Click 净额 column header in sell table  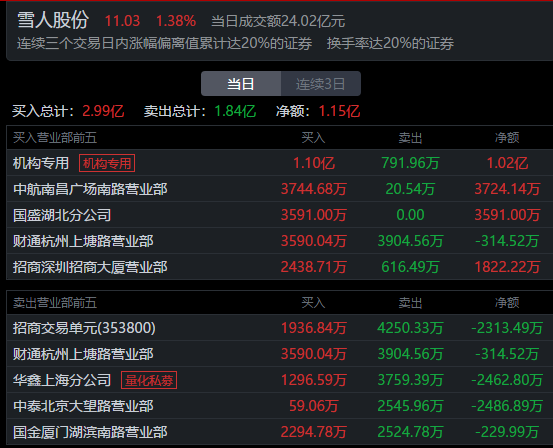[x=507, y=303]
